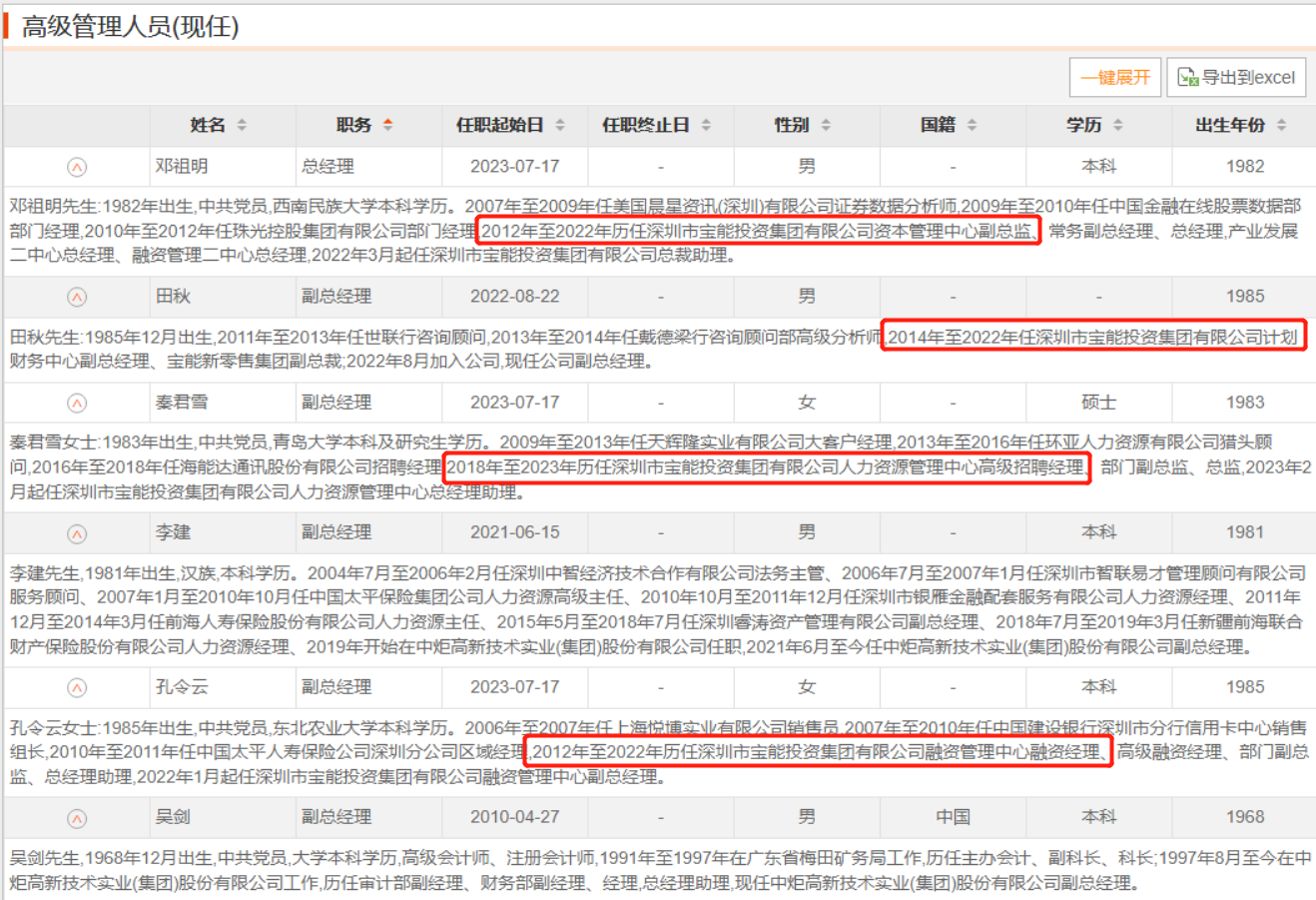The width and height of the screenshot is (1316, 900).
Task: Select the 高级管理人员(现任) section title
Action: pyautogui.click(x=131, y=26)
